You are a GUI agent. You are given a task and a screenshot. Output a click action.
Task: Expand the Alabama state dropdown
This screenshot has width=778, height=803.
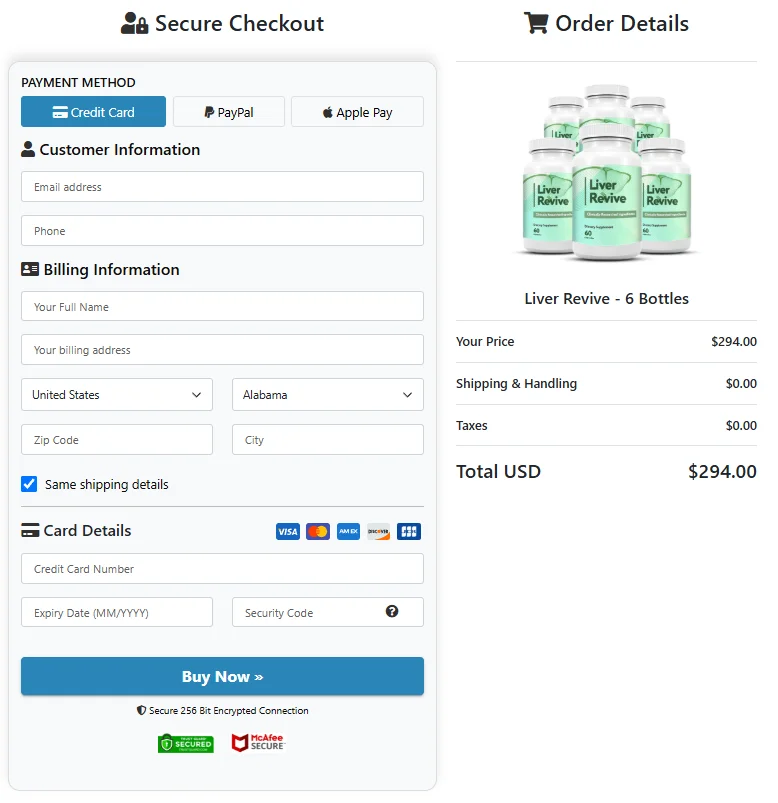[x=327, y=395]
